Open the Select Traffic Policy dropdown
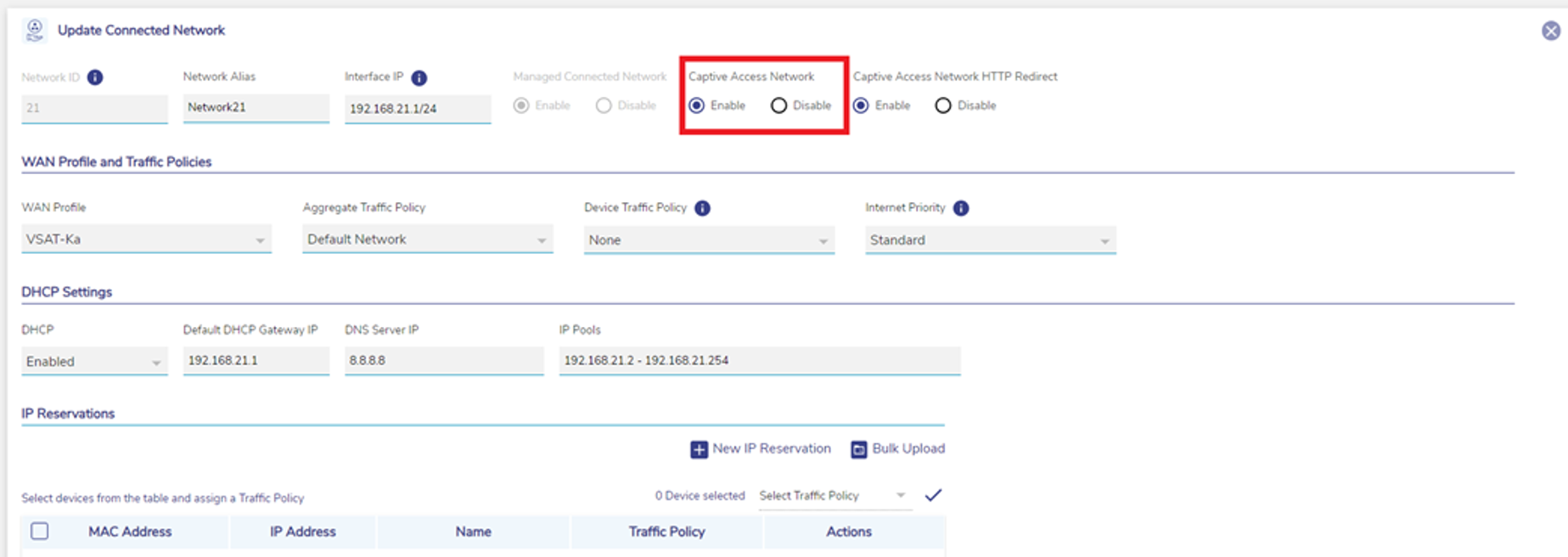 (833, 496)
